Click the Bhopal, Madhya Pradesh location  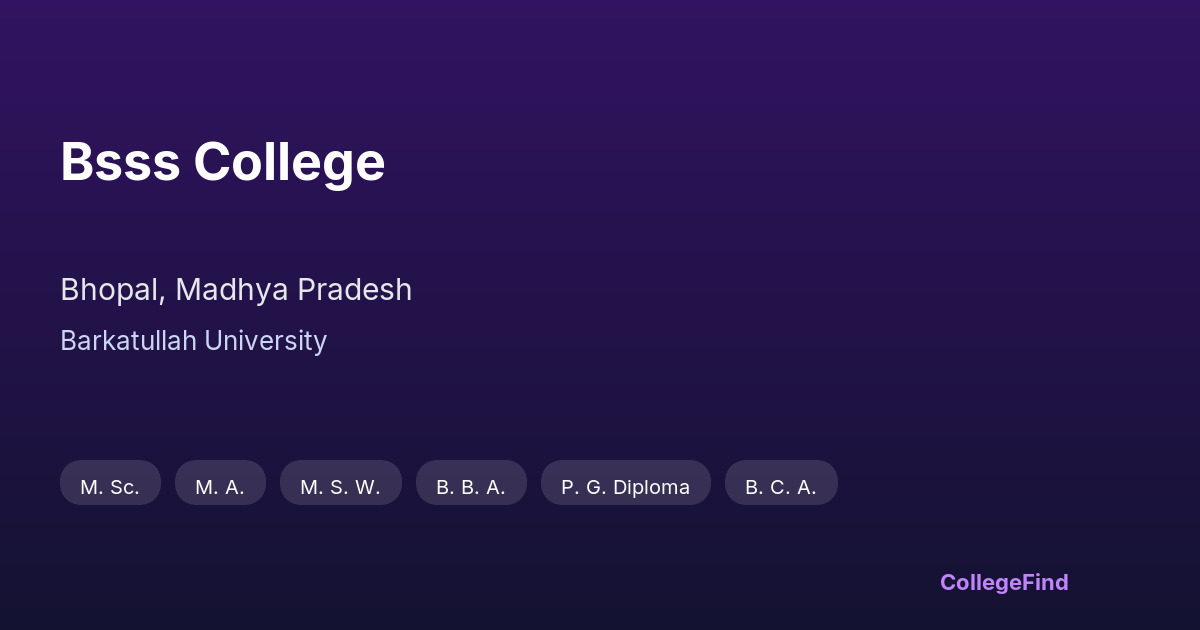236,290
